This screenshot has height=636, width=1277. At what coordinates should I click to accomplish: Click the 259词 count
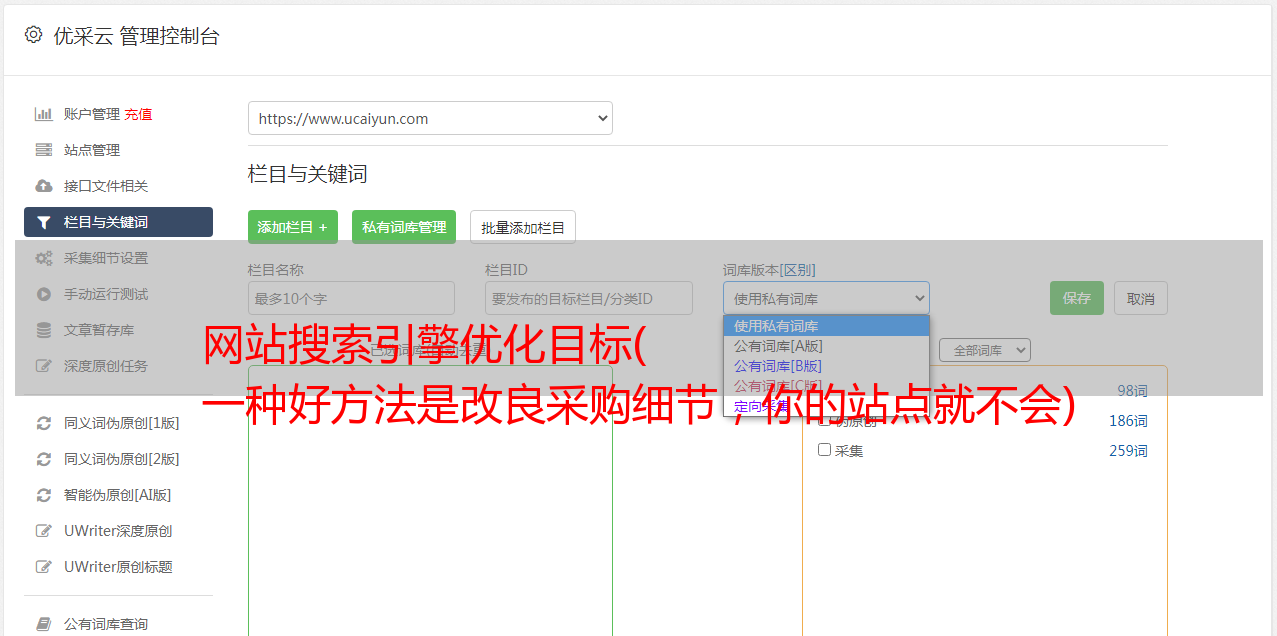(1128, 451)
